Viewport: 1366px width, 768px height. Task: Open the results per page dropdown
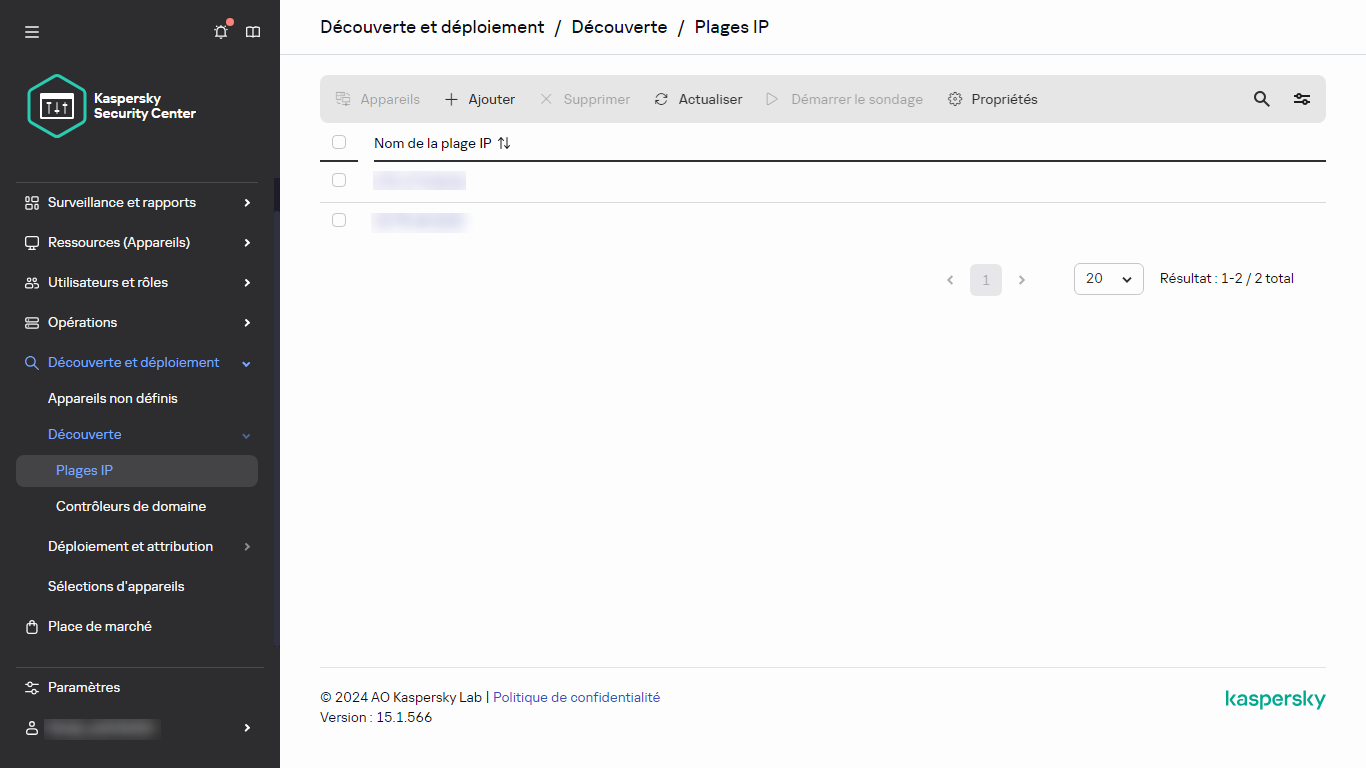1108,278
